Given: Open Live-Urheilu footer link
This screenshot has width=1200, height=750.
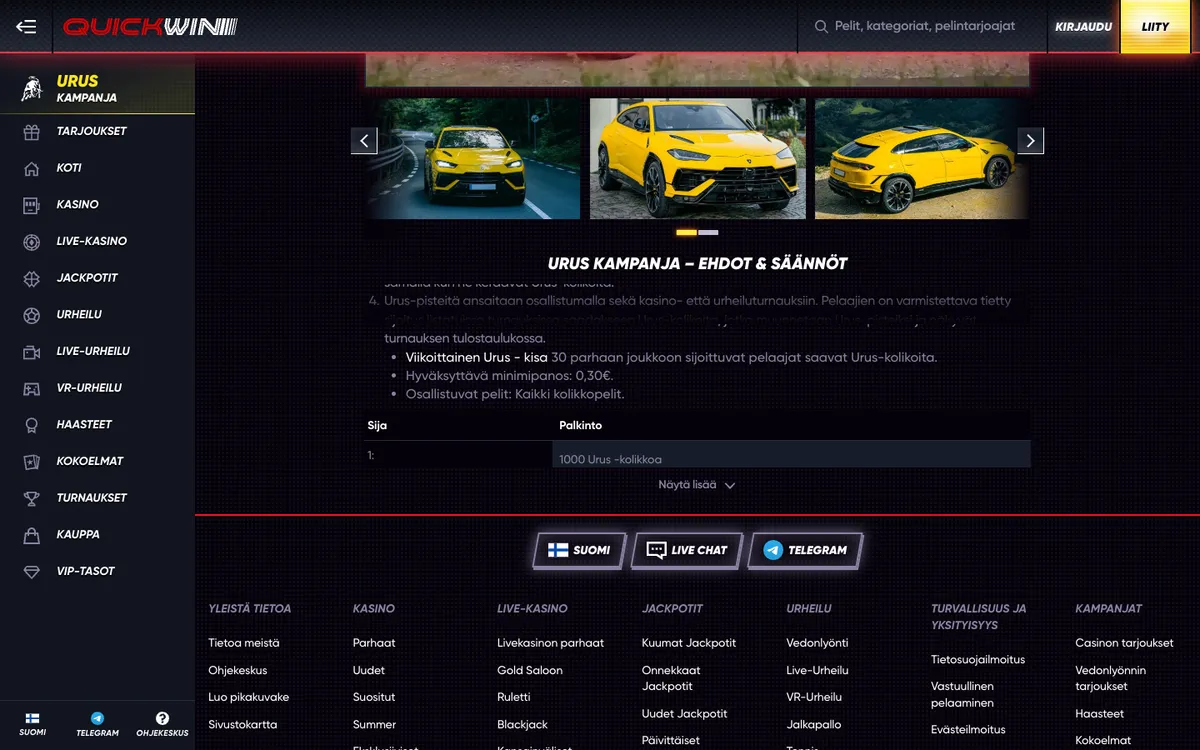Looking at the screenshot, I should (817, 670).
